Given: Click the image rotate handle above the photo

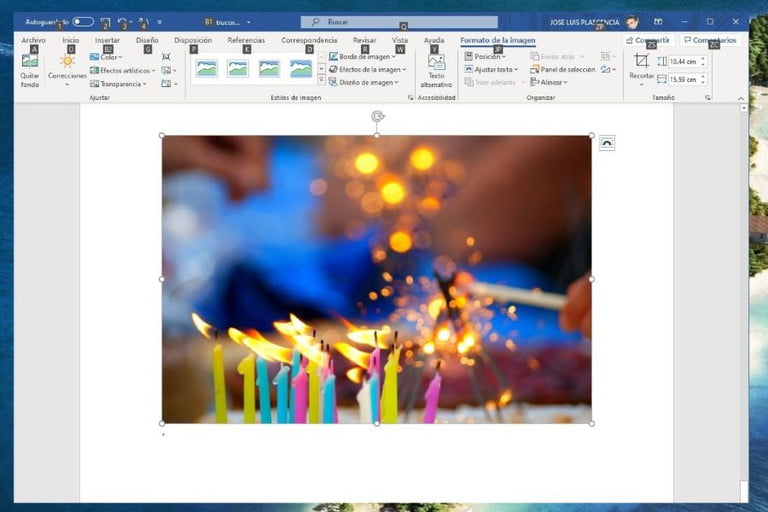Looking at the screenshot, I should pos(377,117).
